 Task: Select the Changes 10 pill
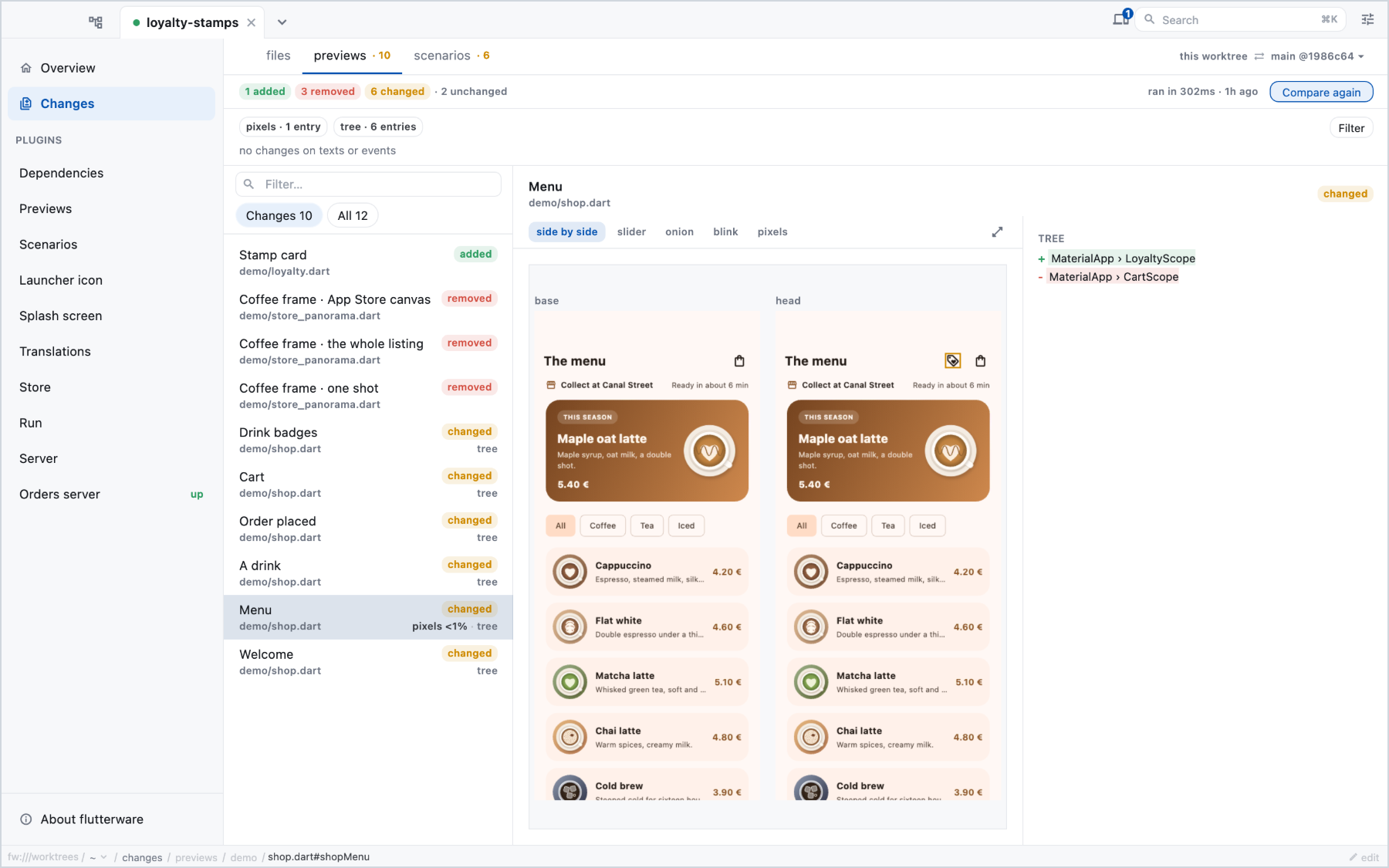[x=279, y=216]
